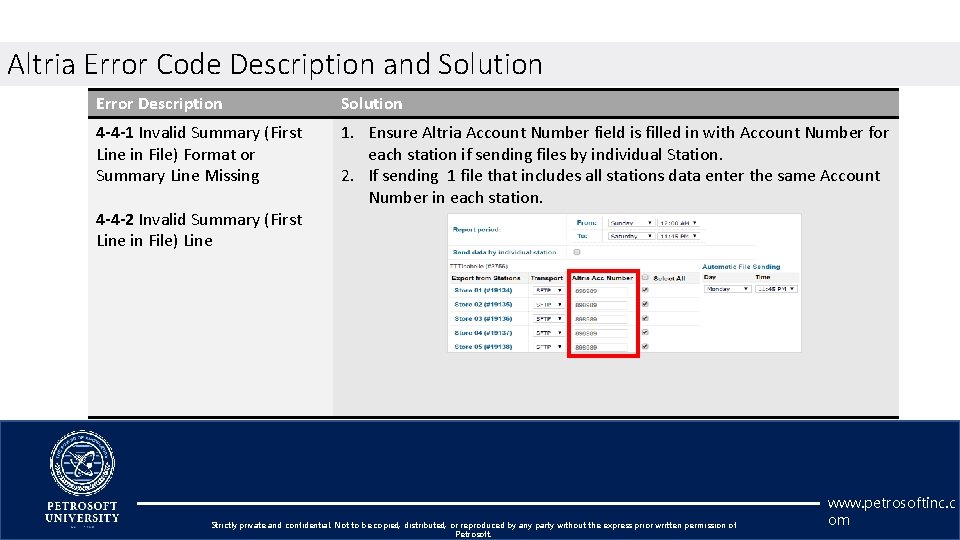The width and height of the screenshot is (960, 540).
Task: Click Store 05 Altria Acc Number field
Action: 601,347
